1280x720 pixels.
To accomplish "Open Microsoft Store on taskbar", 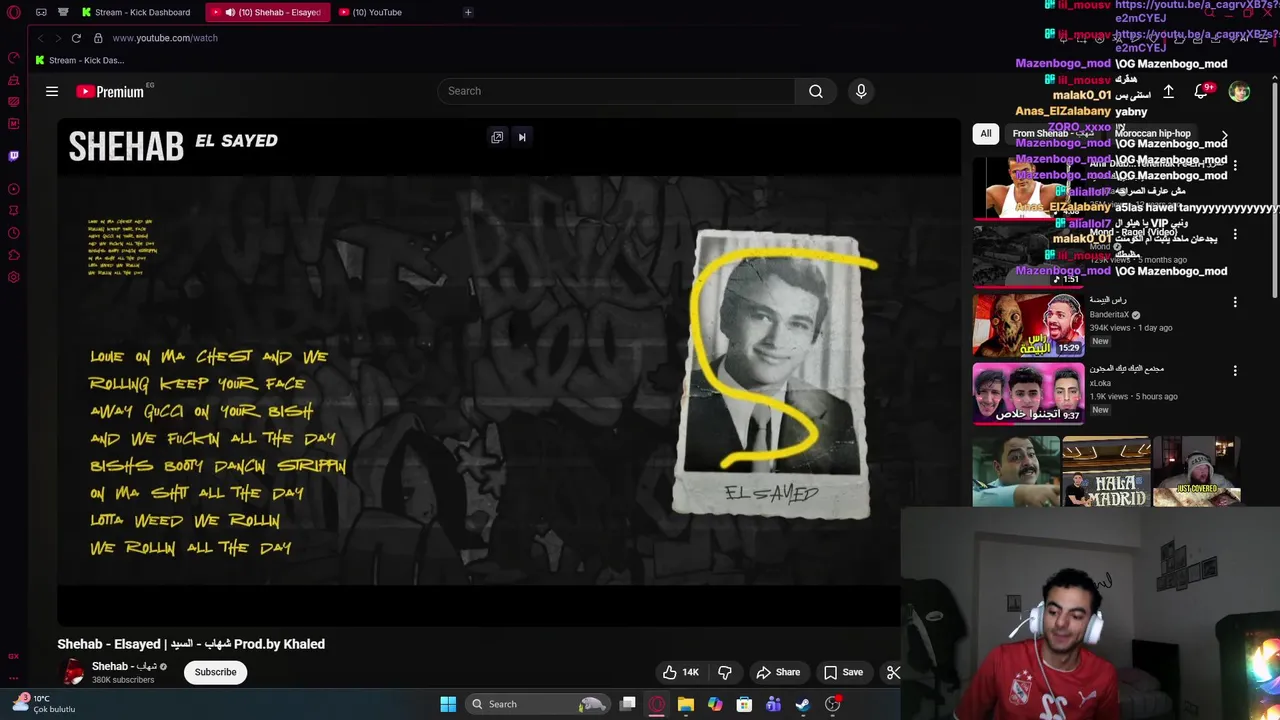I will 744,704.
